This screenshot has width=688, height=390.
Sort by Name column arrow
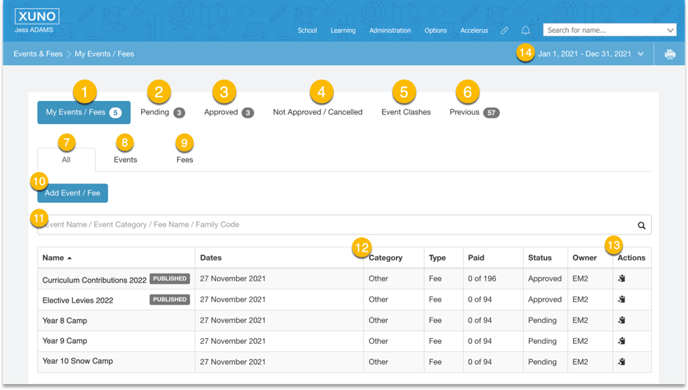(x=69, y=258)
